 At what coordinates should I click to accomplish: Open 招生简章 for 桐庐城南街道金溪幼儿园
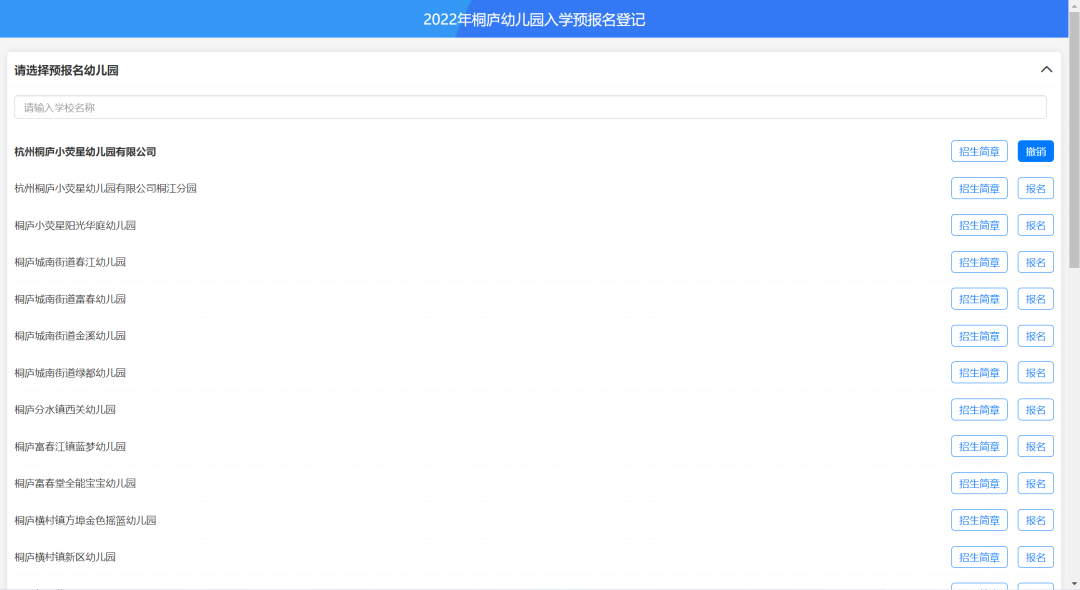click(x=979, y=335)
